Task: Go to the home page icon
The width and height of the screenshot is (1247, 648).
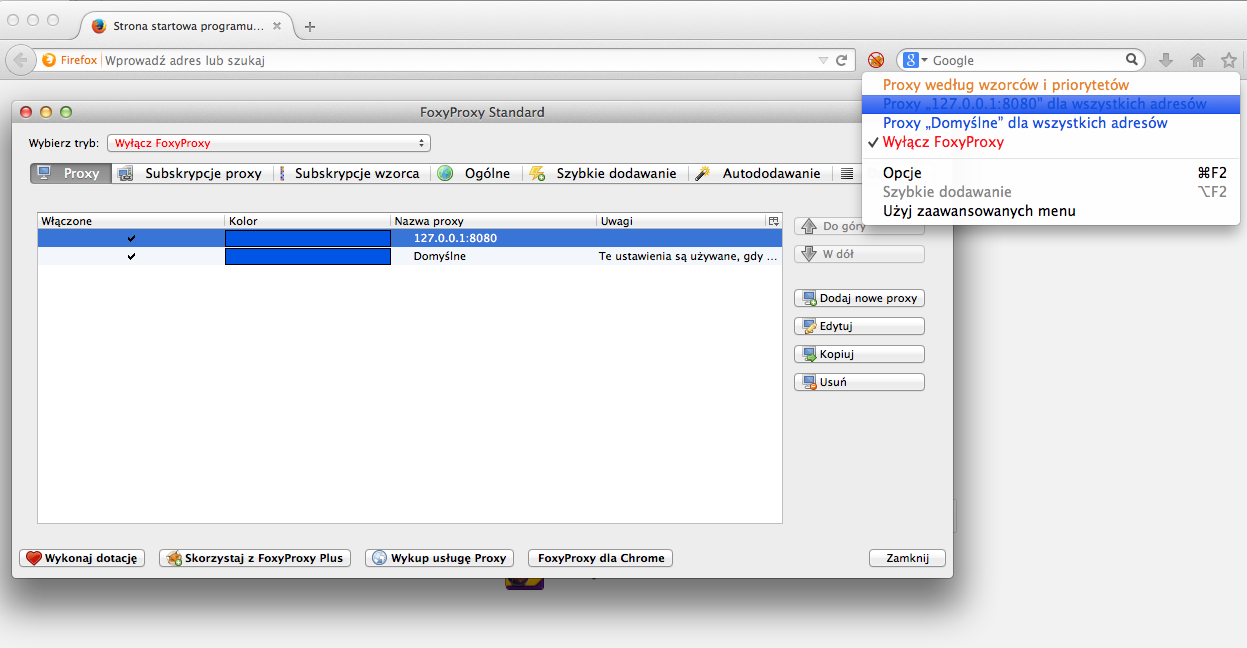Action: [x=1198, y=60]
